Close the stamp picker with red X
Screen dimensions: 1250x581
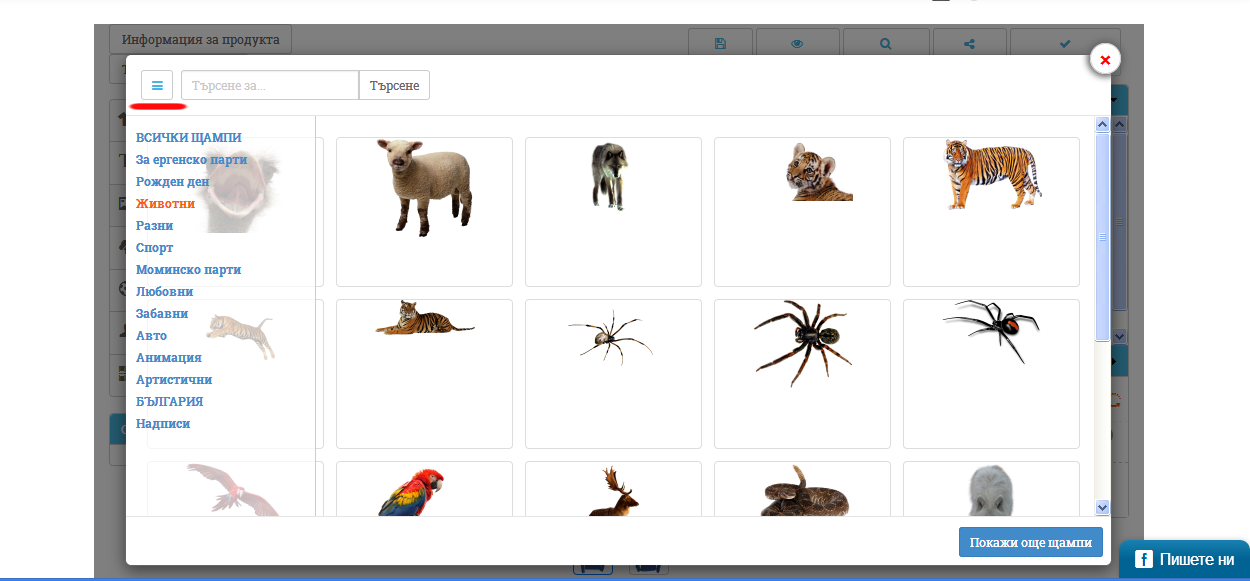(1104, 60)
